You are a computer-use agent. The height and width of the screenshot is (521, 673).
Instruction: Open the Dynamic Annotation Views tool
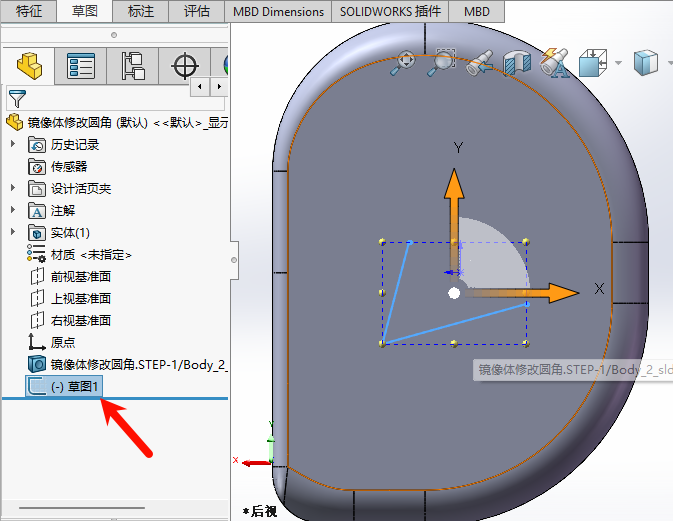(x=553, y=63)
